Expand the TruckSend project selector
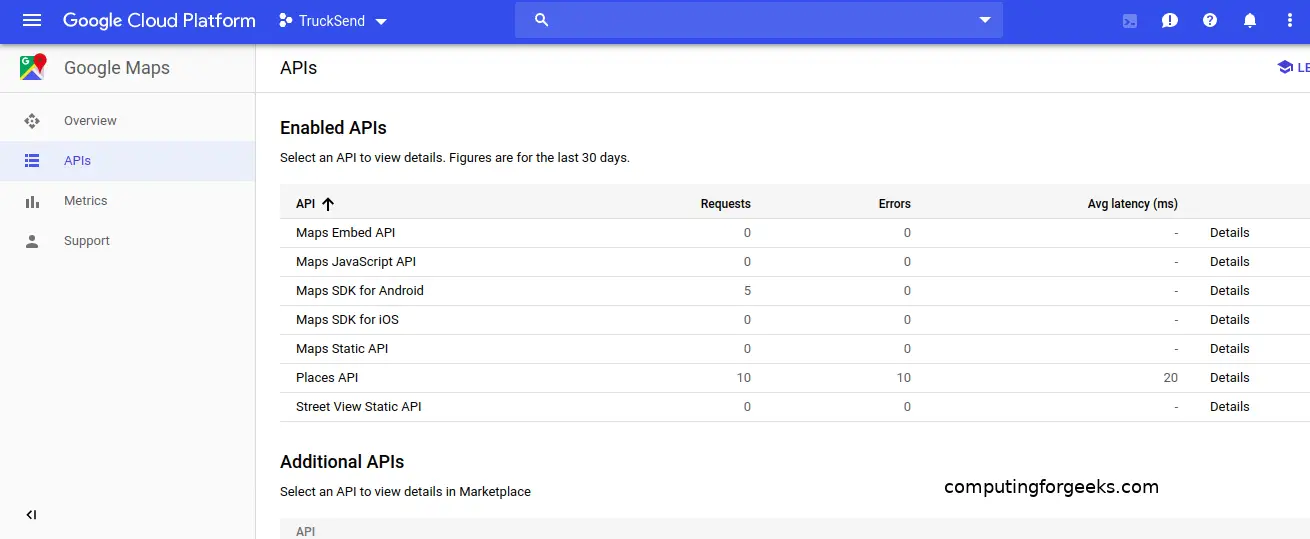The height and width of the screenshot is (539, 1310). coord(333,21)
